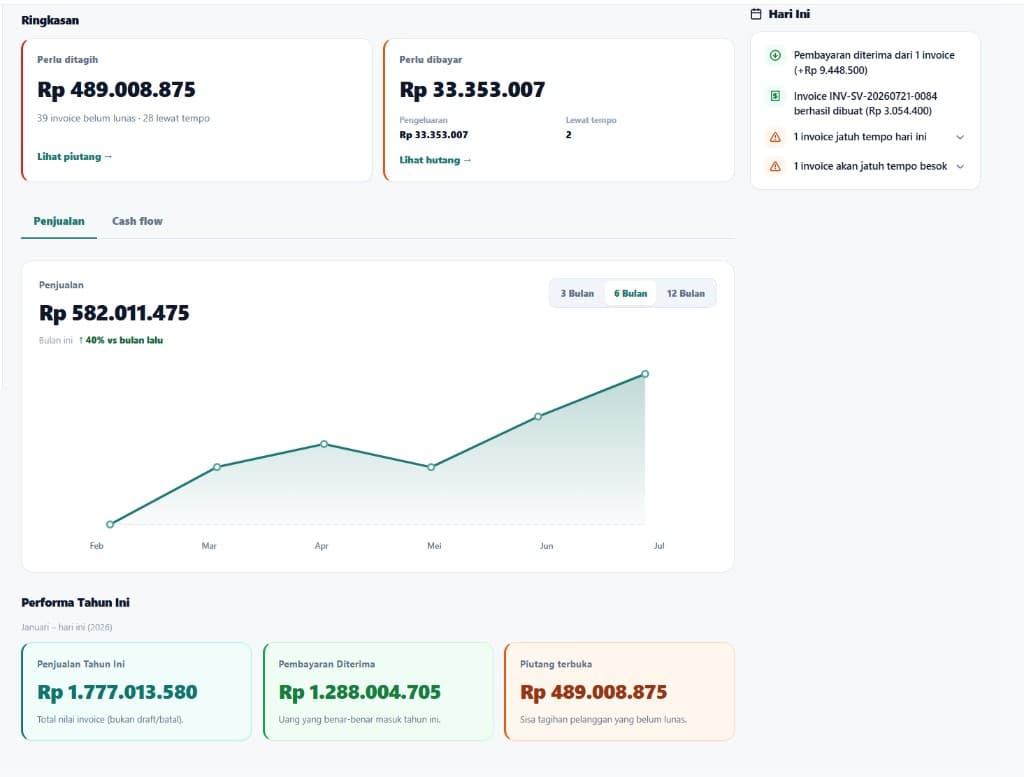Click the calendar icon beside Hari Ini
Viewport: 1024px width, 777px height.
(x=756, y=14)
